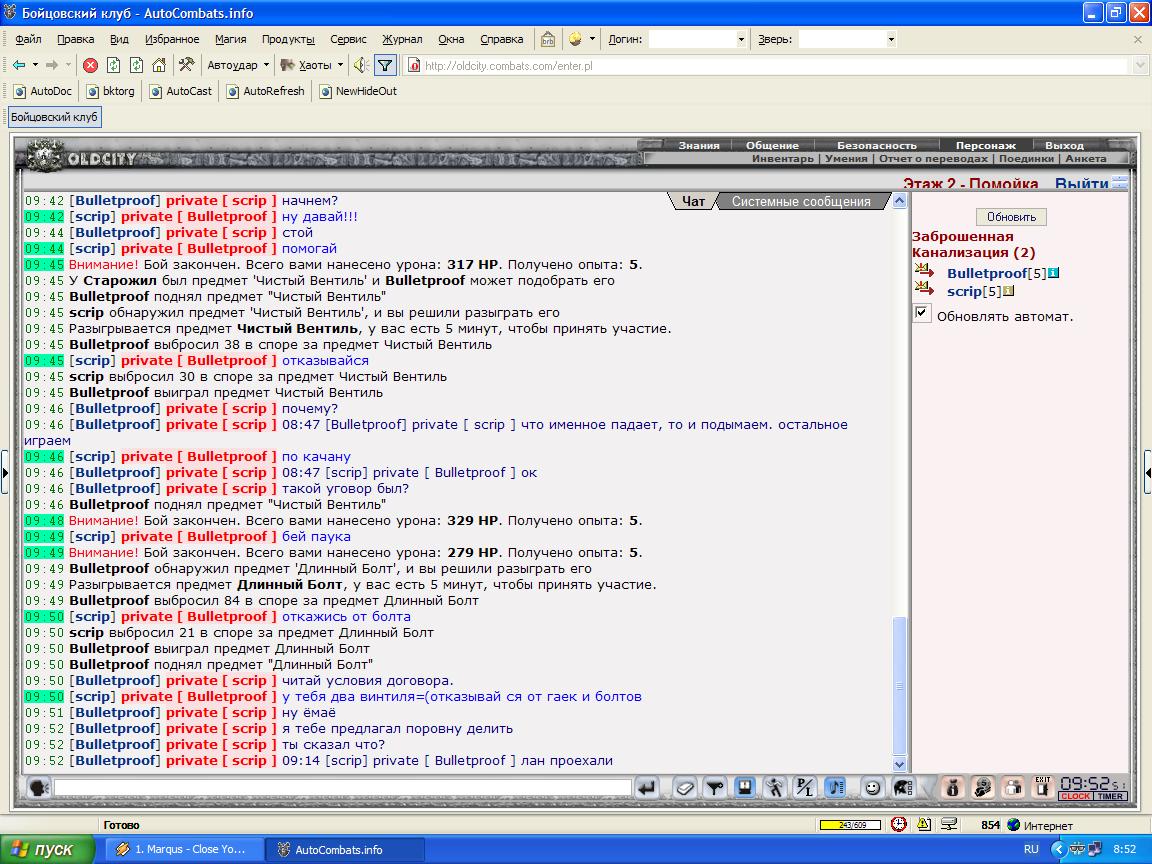Toggle the 'Обновлять автомат.' checkbox
1152x864 pixels.
click(922, 312)
